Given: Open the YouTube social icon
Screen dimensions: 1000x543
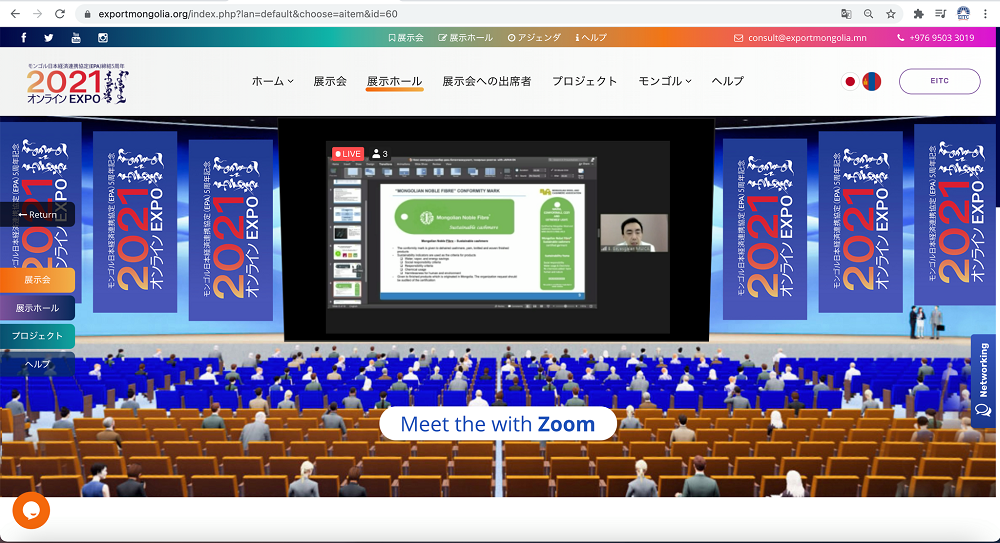Looking at the screenshot, I should (x=76, y=38).
